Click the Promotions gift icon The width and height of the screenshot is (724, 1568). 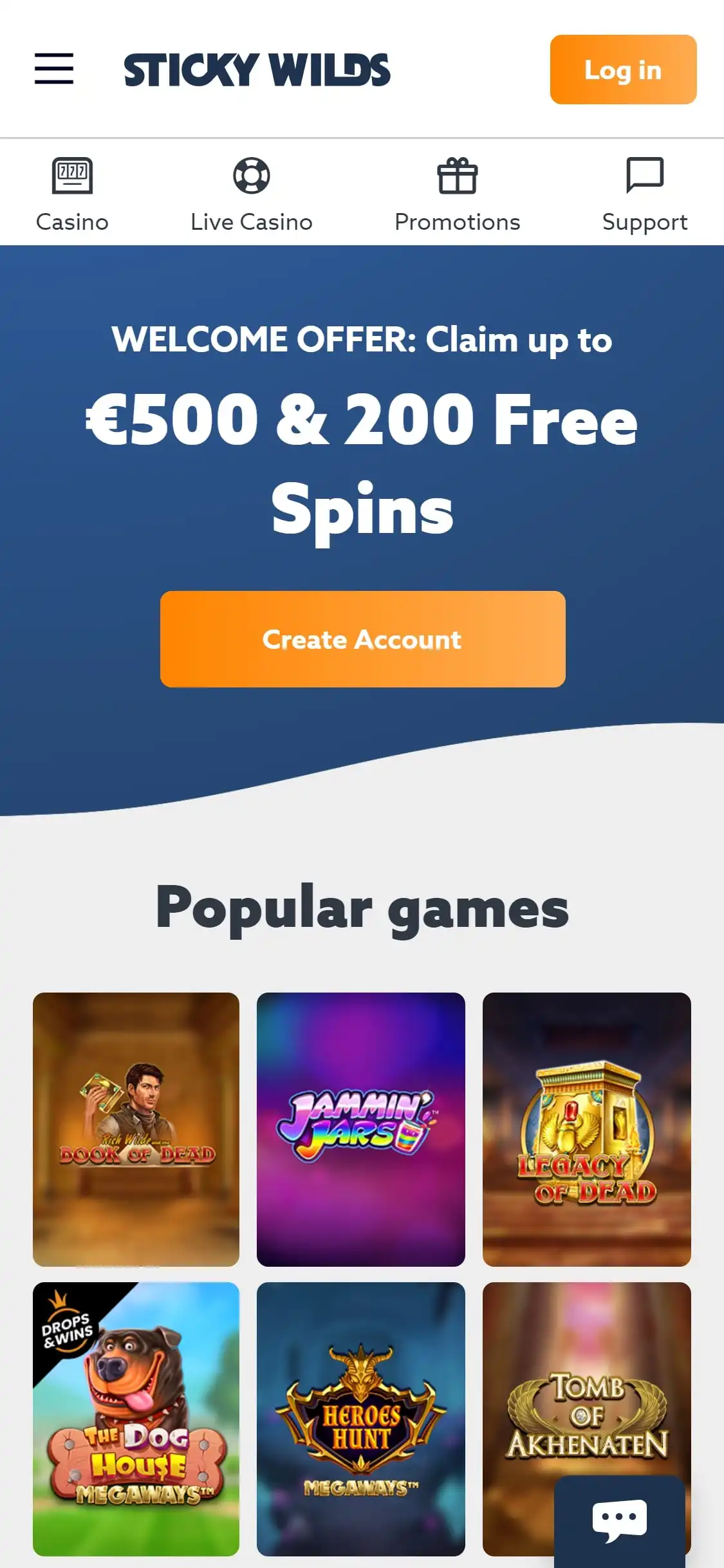pyautogui.click(x=458, y=176)
